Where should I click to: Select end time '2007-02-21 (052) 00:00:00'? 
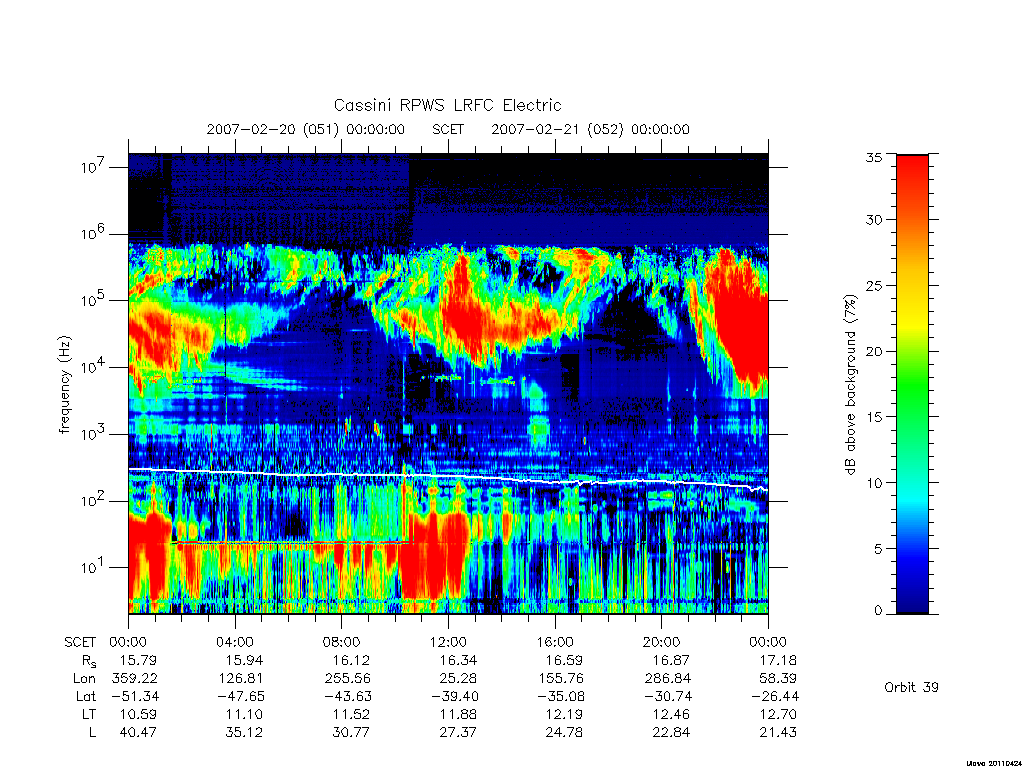point(590,129)
